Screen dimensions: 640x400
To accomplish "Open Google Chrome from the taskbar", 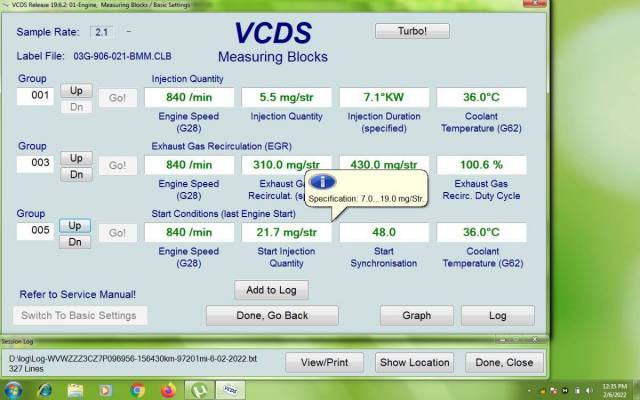I will 137,390.
